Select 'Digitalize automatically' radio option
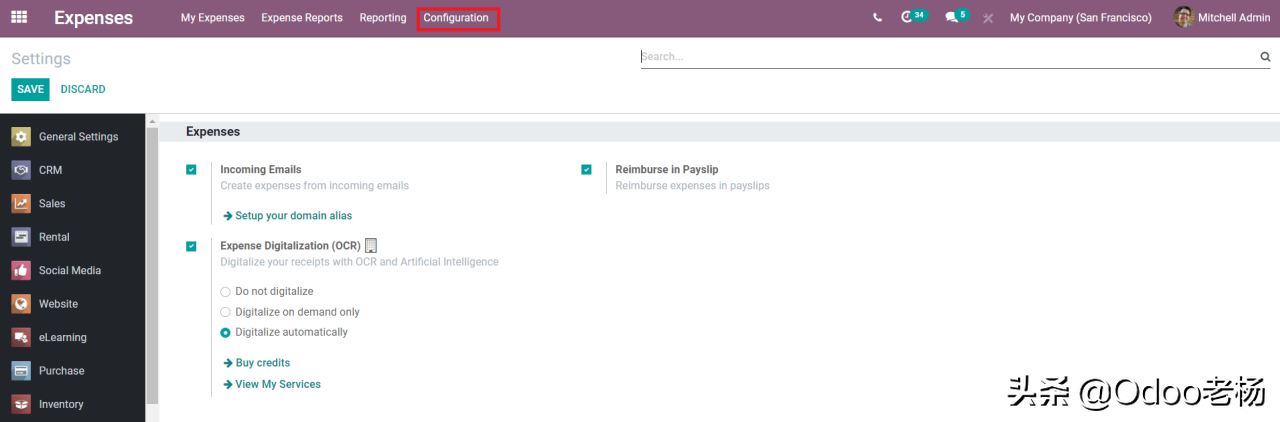Screen dimensions: 1280x422 [225, 333]
